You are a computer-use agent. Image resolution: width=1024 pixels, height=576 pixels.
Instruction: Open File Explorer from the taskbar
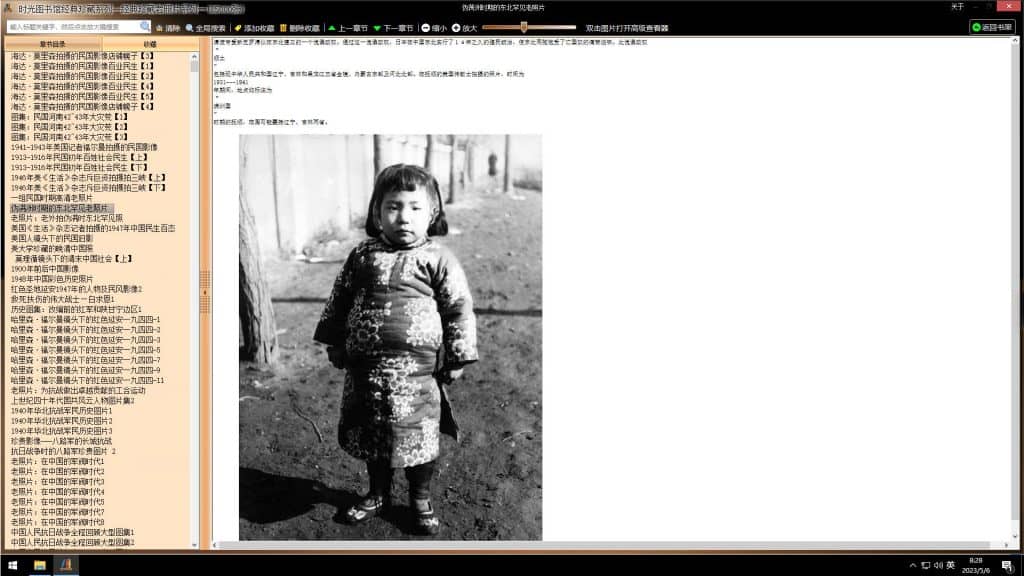39,566
